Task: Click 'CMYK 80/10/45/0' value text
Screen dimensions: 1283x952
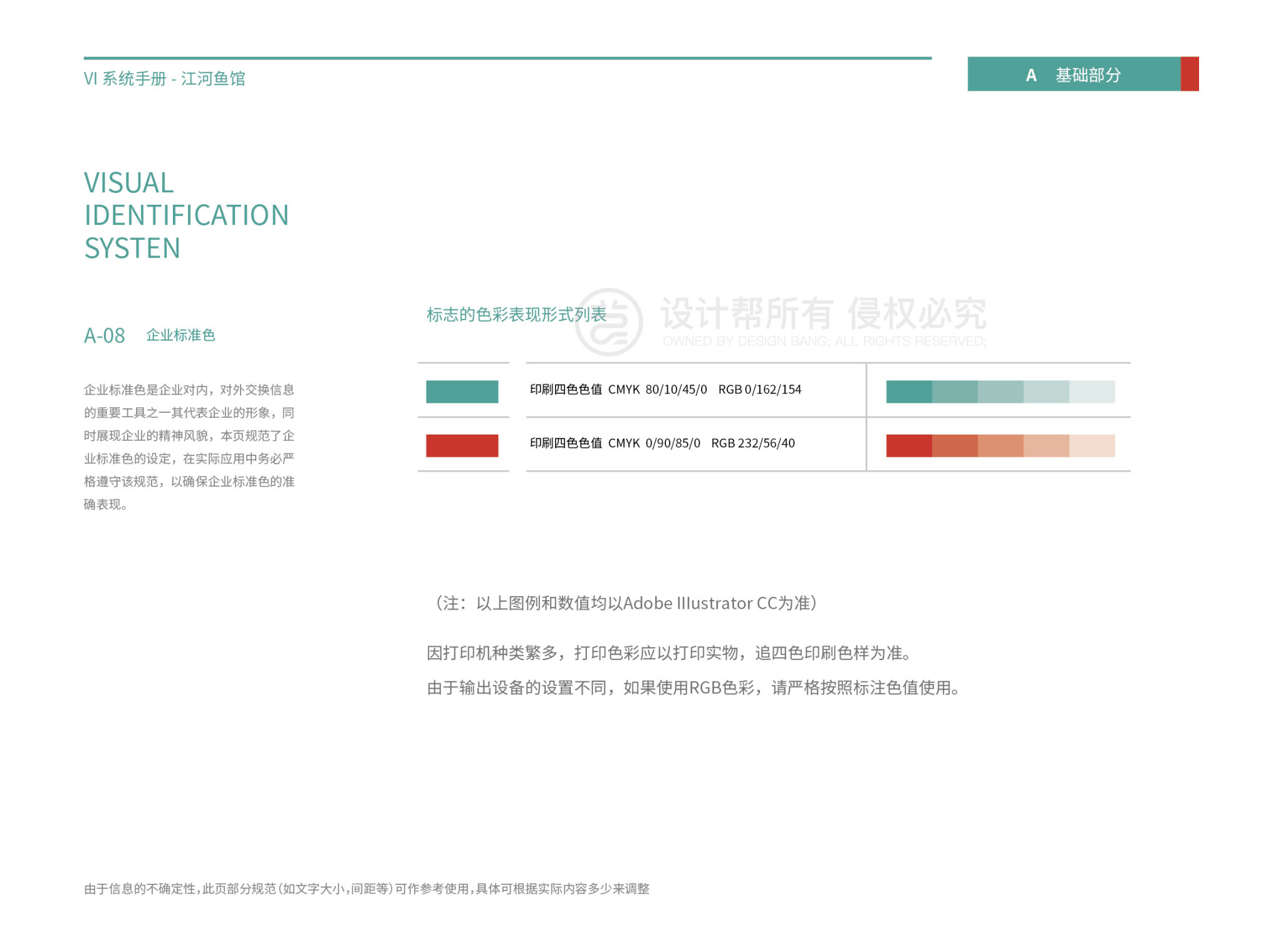Action: tap(657, 390)
